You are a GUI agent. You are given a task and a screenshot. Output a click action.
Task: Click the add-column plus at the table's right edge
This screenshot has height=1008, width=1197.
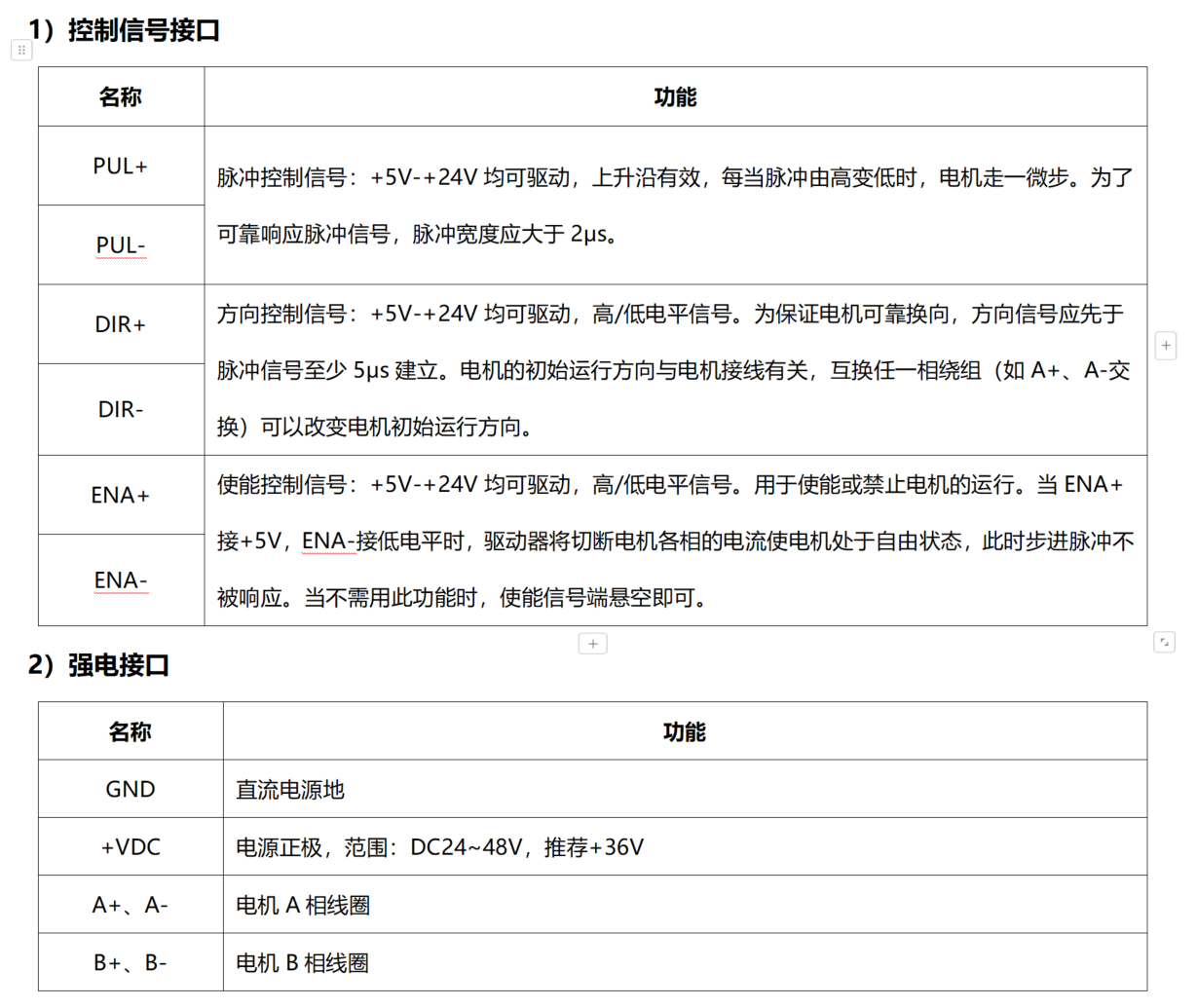1165,346
